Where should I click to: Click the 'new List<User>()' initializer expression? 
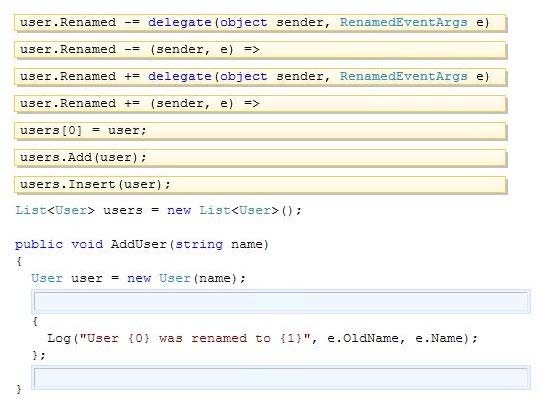[235, 210]
